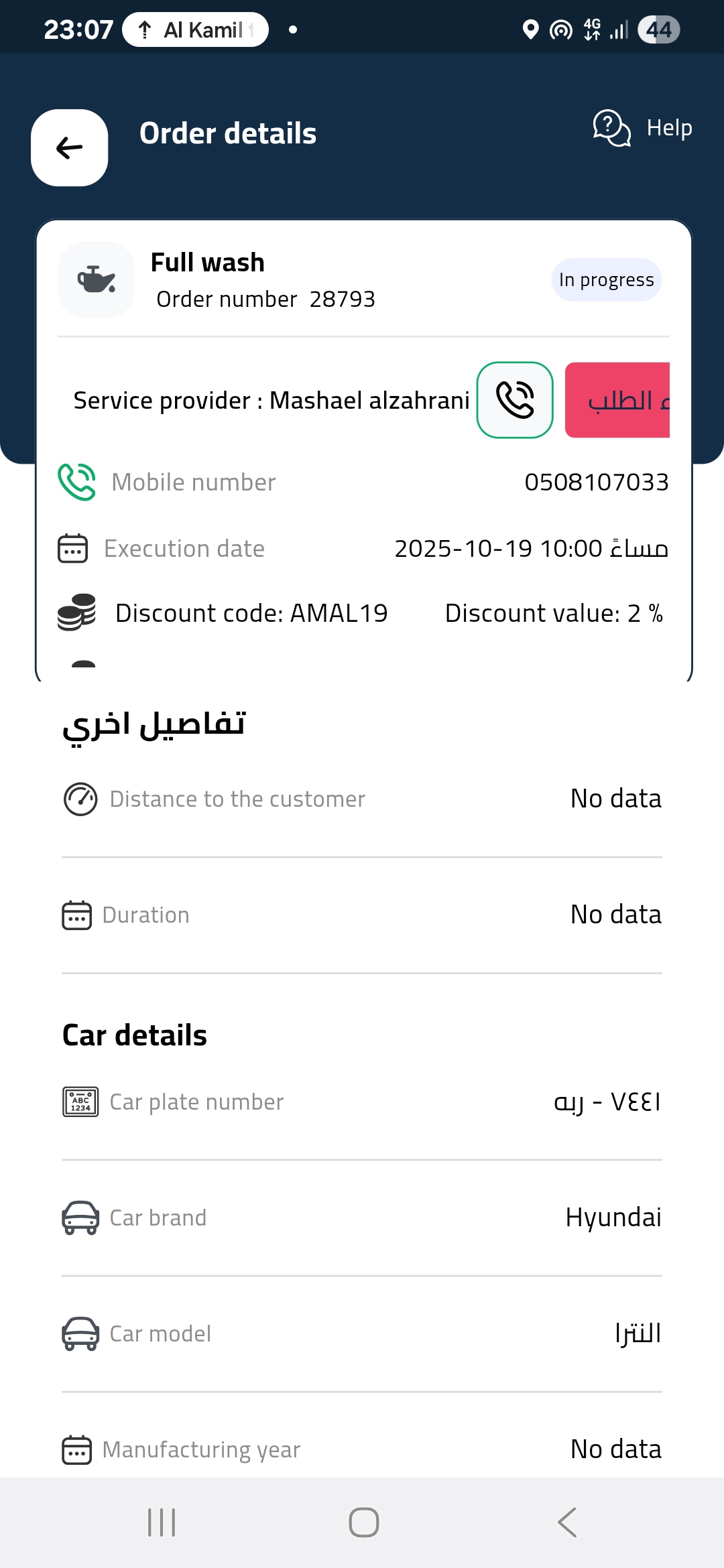Open Help chat icon
The height and width of the screenshot is (1568, 724).
click(611, 127)
